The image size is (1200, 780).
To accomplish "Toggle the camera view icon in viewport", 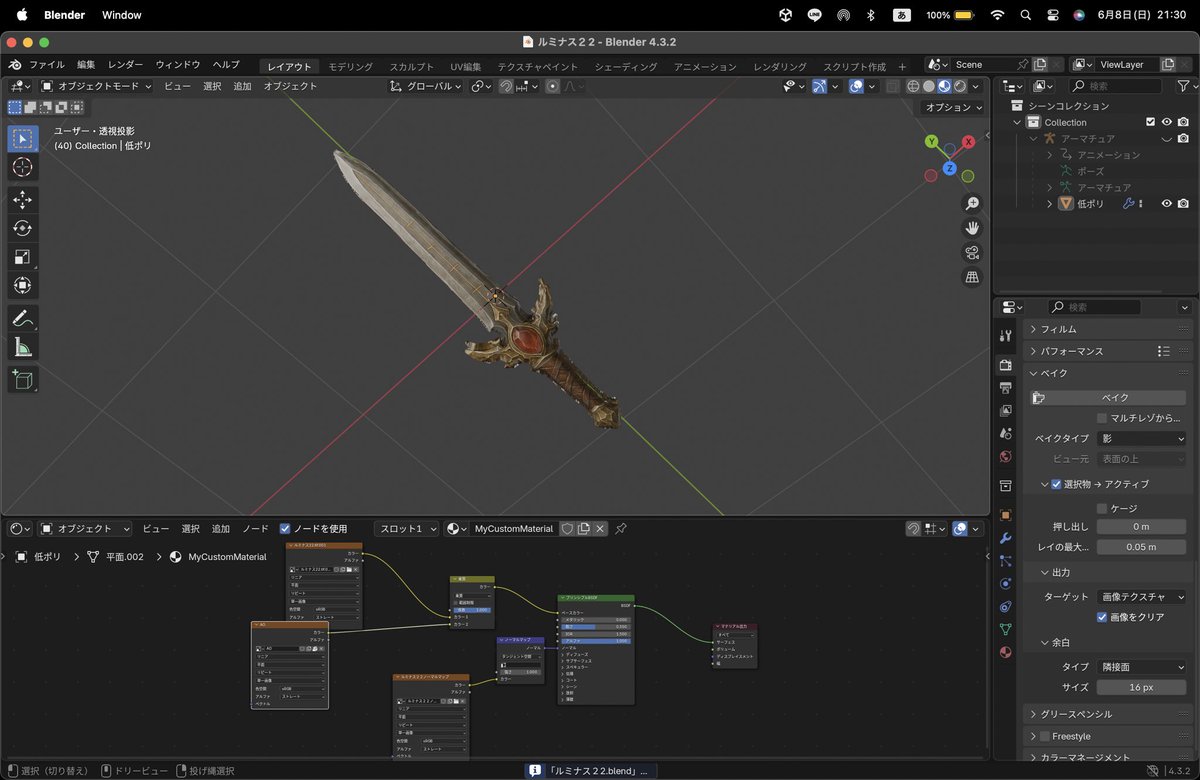I will click(x=971, y=253).
